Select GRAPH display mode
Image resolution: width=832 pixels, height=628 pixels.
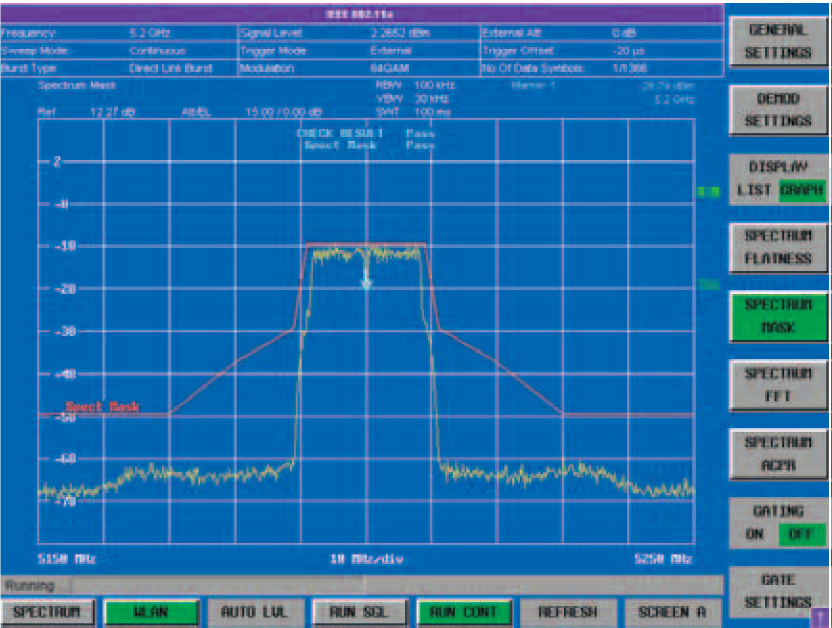tap(801, 189)
